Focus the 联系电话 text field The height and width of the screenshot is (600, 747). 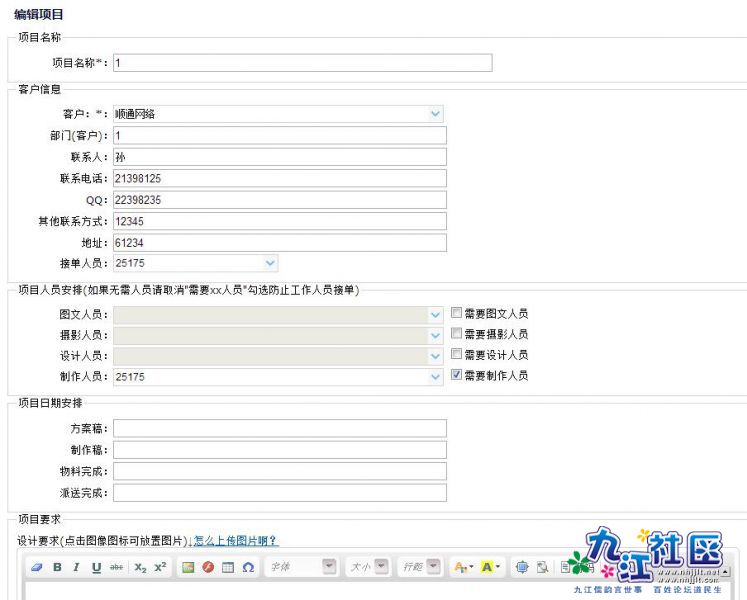click(x=279, y=178)
